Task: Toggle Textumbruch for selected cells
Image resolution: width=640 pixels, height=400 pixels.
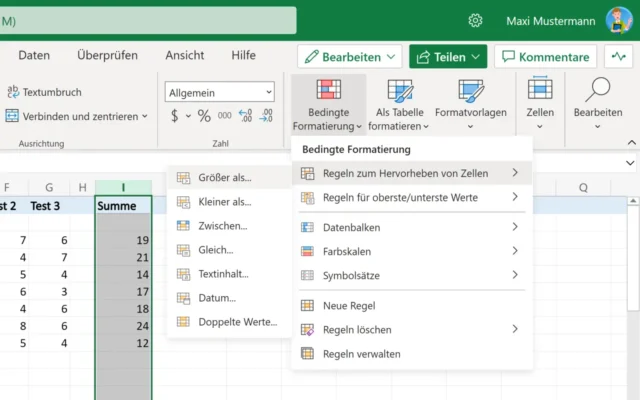Action: (50, 91)
